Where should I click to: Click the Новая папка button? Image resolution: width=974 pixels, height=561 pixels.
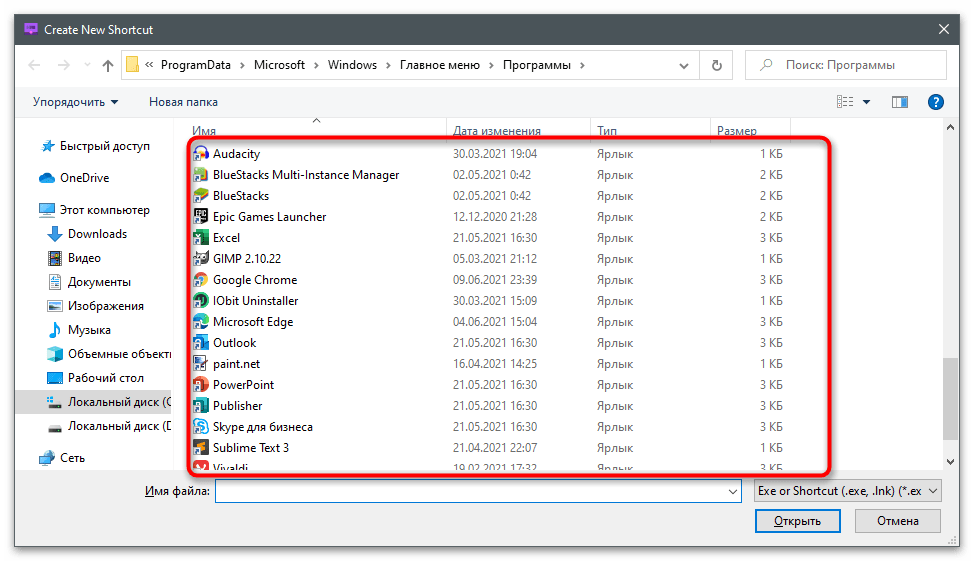click(183, 102)
